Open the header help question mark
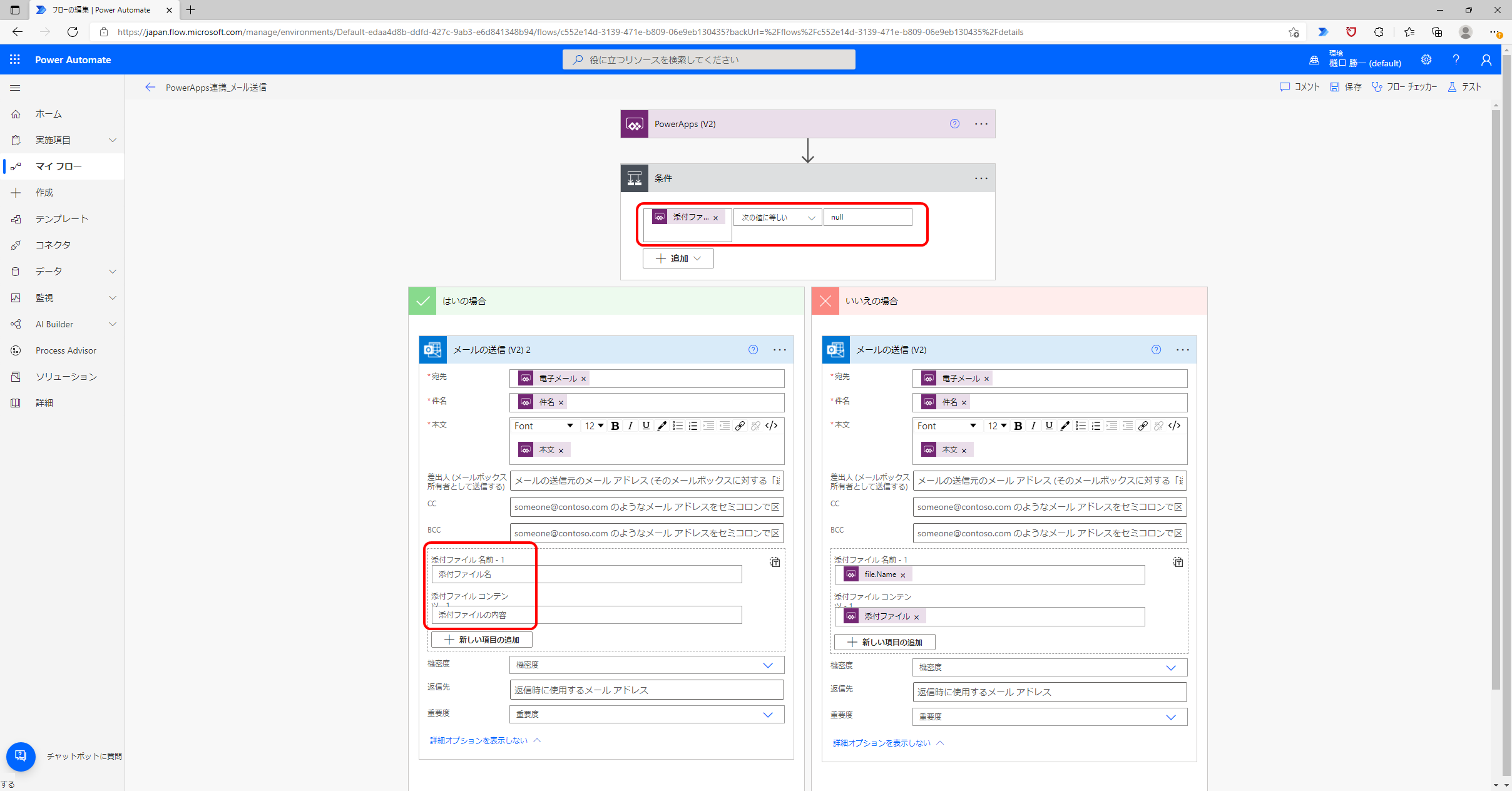1512x791 pixels. pos(1456,59)
